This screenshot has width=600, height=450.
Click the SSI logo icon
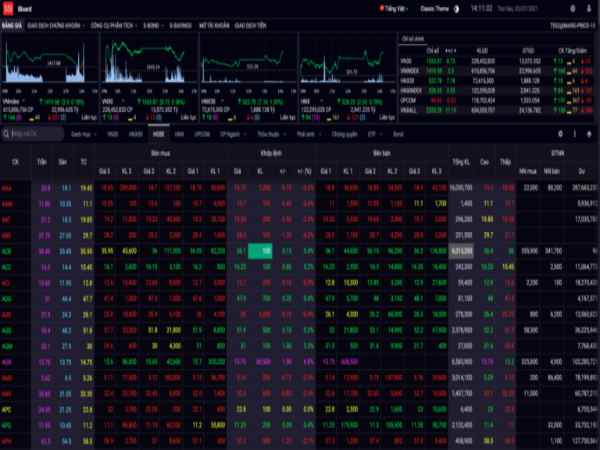(8, 8)
